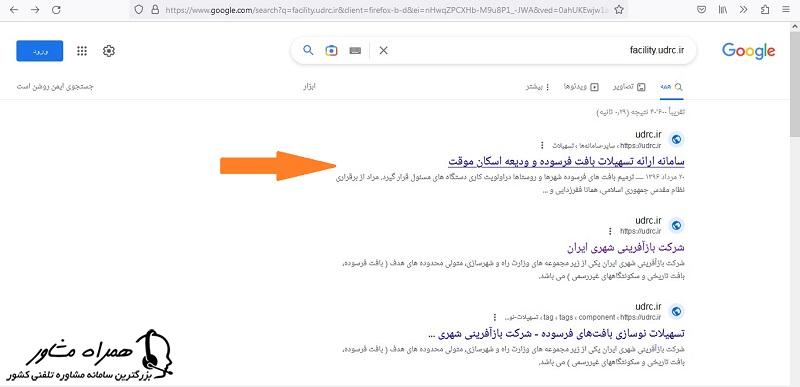
Task: Search by image with camera lens icon
Action: (332, 50)
